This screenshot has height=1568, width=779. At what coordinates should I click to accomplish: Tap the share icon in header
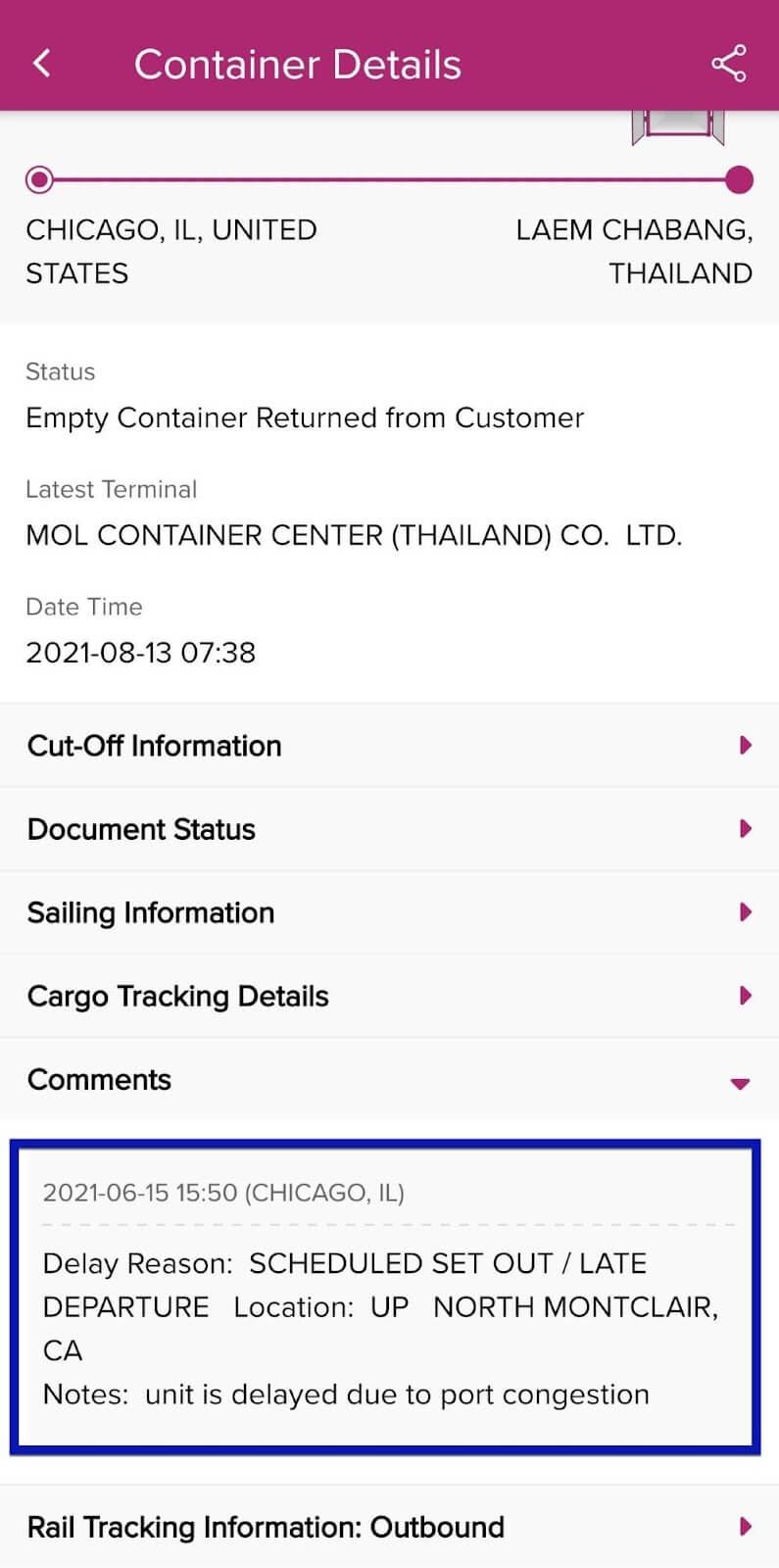tap(728, 64)
